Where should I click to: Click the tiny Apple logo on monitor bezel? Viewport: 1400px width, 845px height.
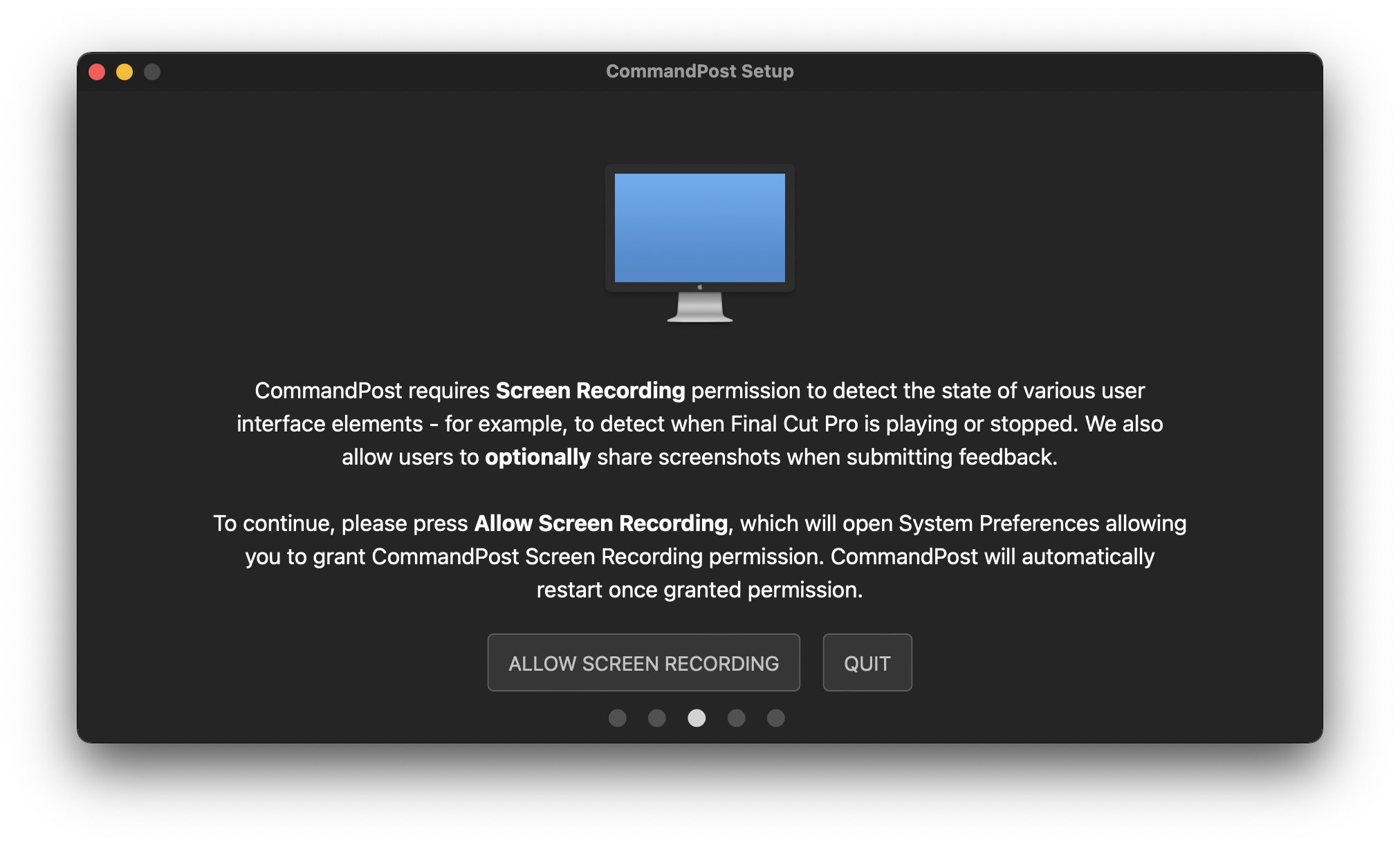pyautogui.click(x=700, y=287)
